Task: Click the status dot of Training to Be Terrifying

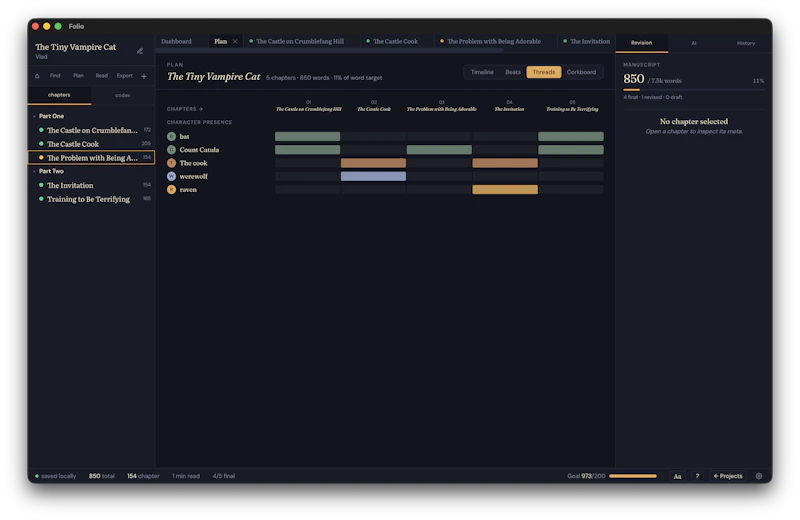Action: [41, 199]
